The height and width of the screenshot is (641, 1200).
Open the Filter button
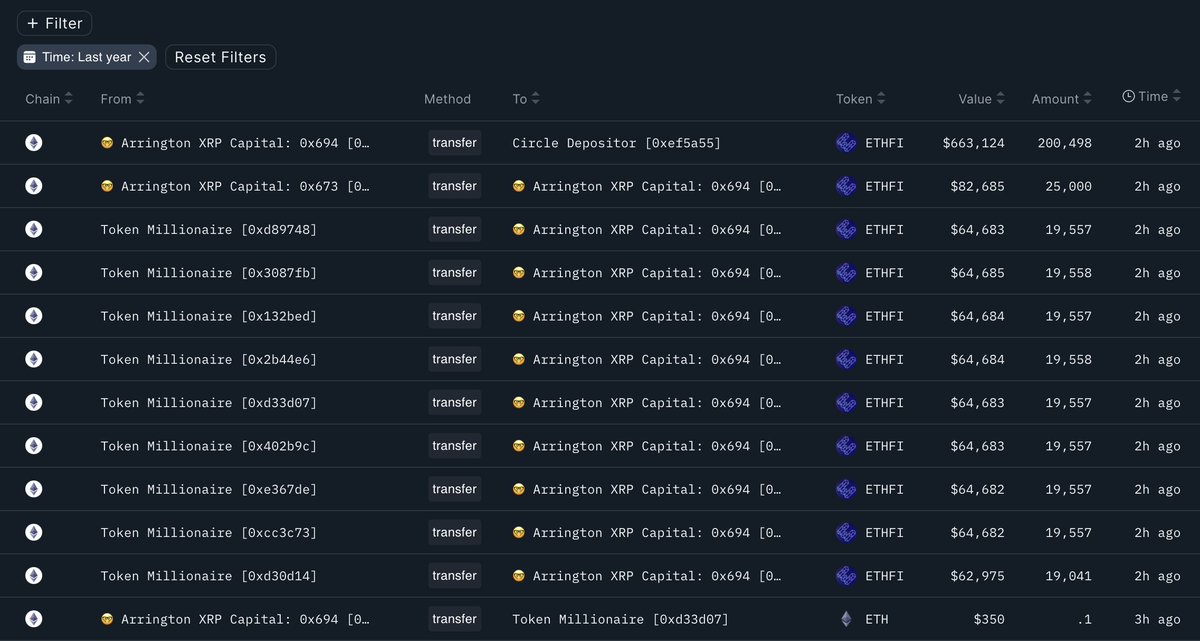pos(54,23)
